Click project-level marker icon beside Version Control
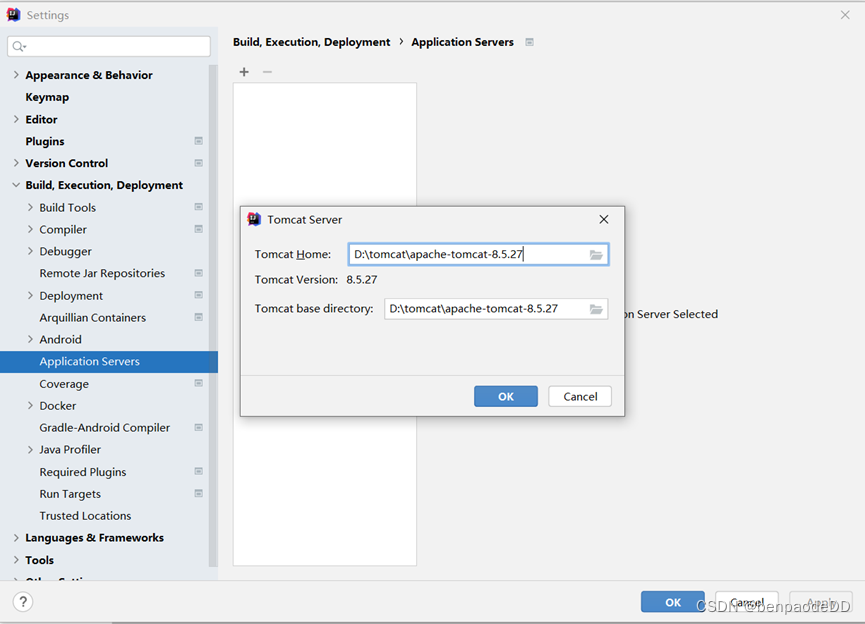This screenshot has height=624, width=865. point(199,163)
